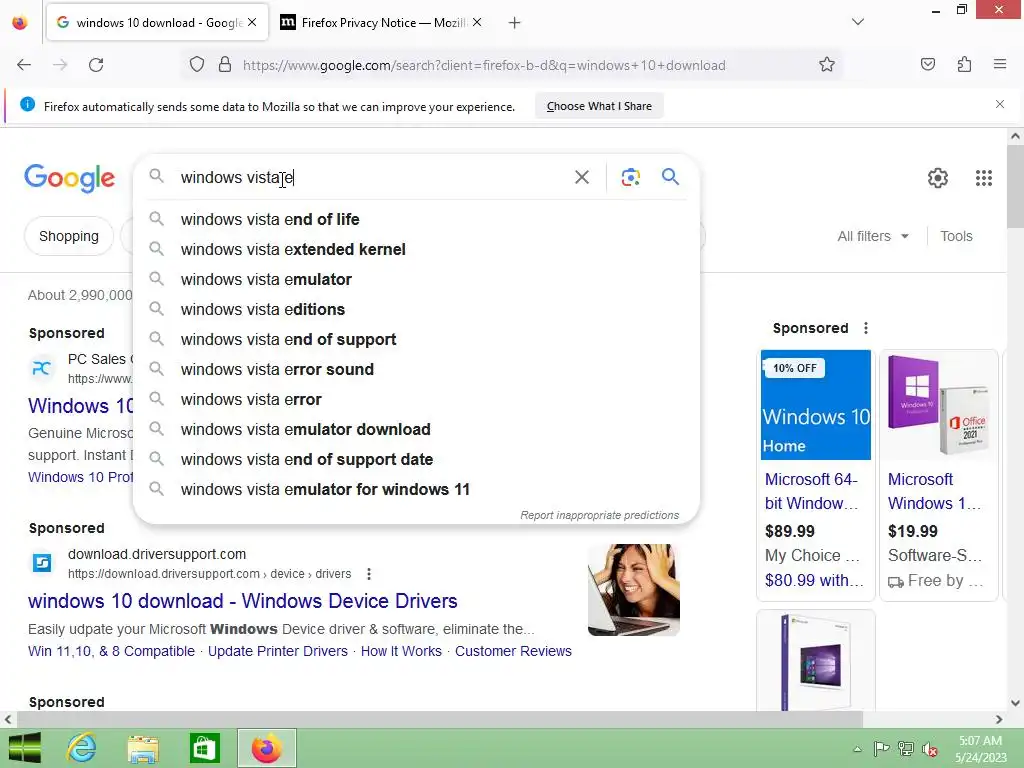Open the Windows 10 Office 2021 product image
The image size is (1024, 768).
(938, 405)
